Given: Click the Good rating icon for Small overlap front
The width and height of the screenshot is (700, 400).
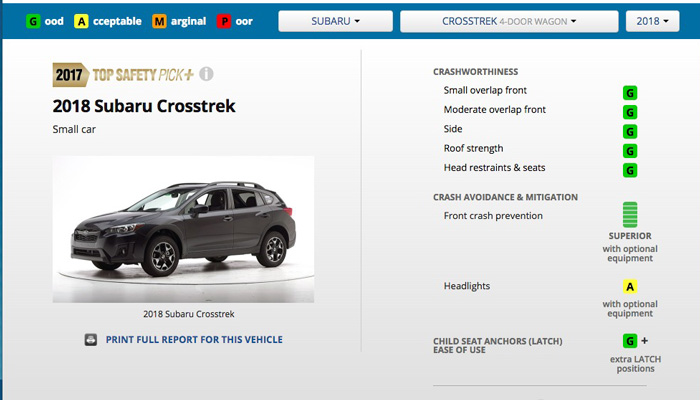Looking at the screenshot, I should (630, 93).
